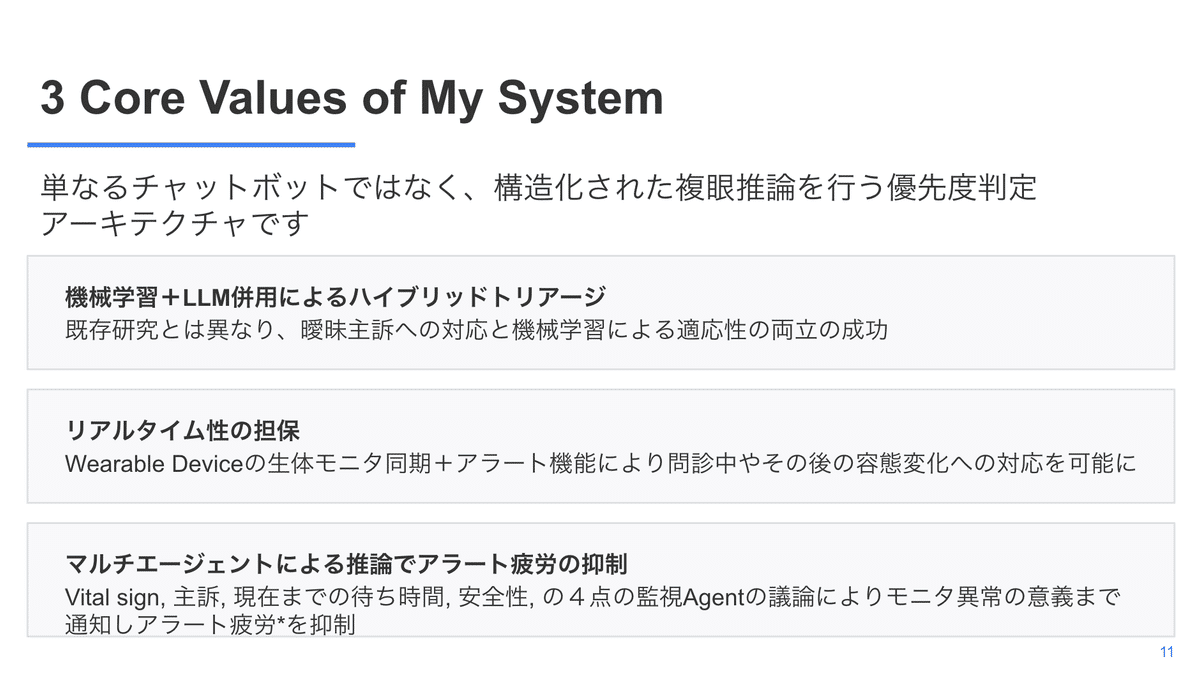Click the word 'LLM' in the first card heading
1200x673 pixels.
click(205, 296)
